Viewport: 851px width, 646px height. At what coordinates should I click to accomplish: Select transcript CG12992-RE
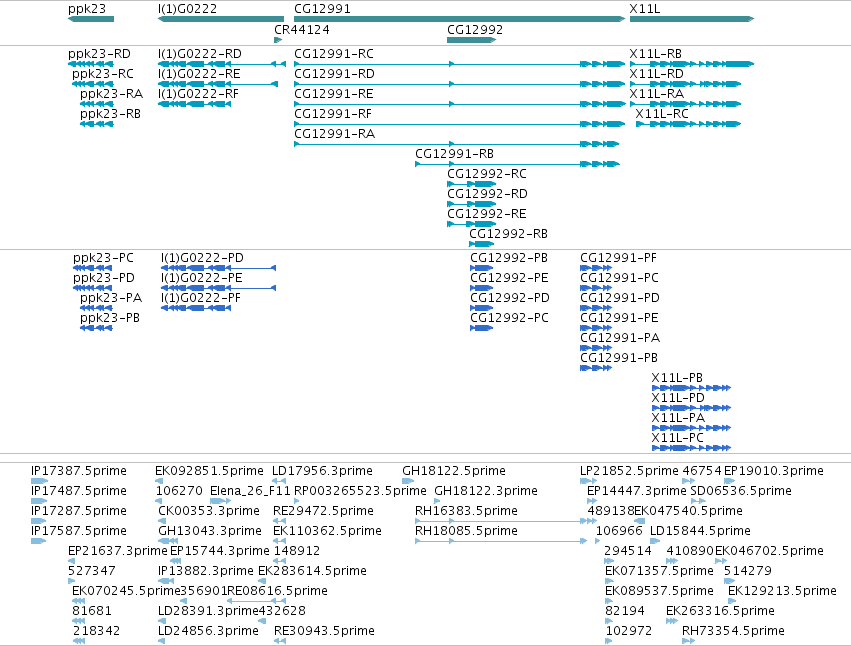[x=487, y=214]
